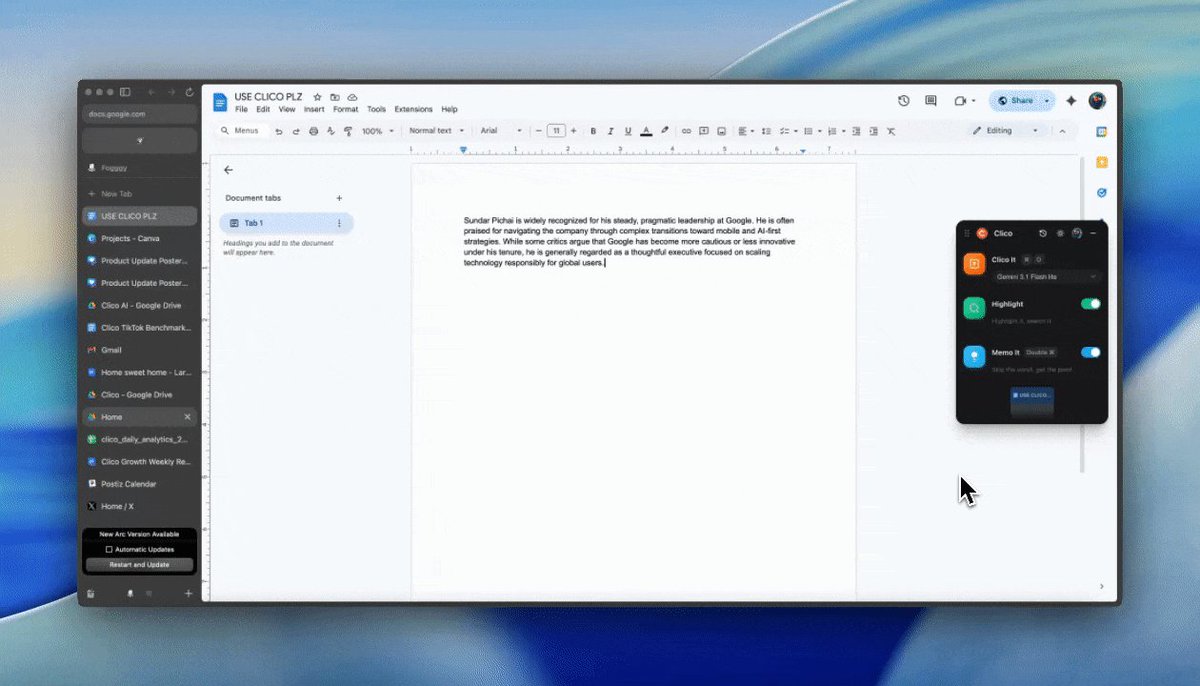
Task: Click the Menus search box in Docs toolbar
Action: (x=242, y=131)
